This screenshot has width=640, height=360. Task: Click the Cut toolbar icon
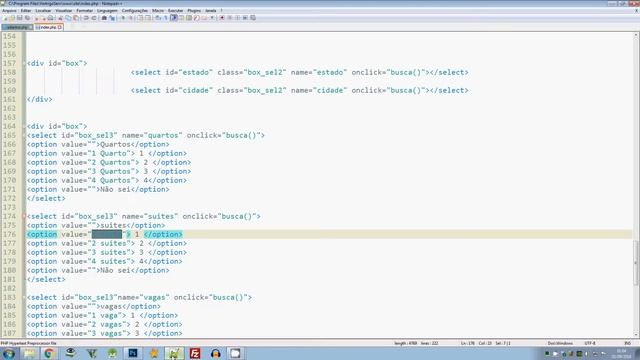60,18
